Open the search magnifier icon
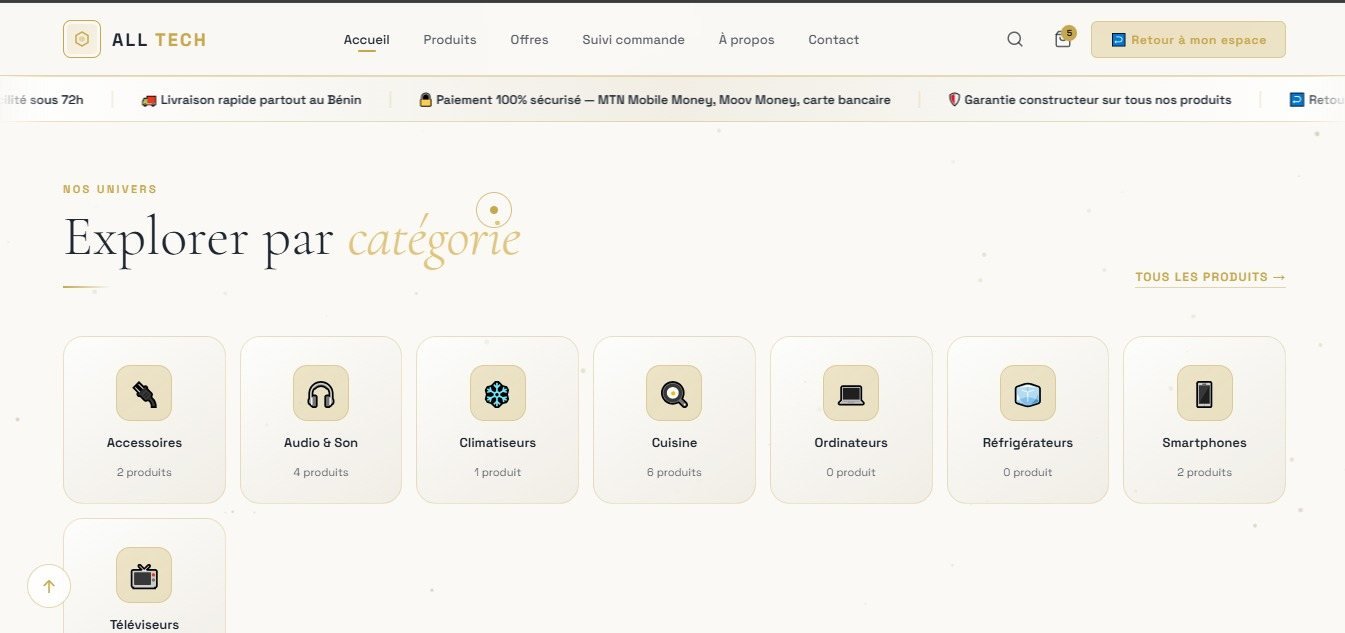 pyautogui.click(x=1015, y=40)
